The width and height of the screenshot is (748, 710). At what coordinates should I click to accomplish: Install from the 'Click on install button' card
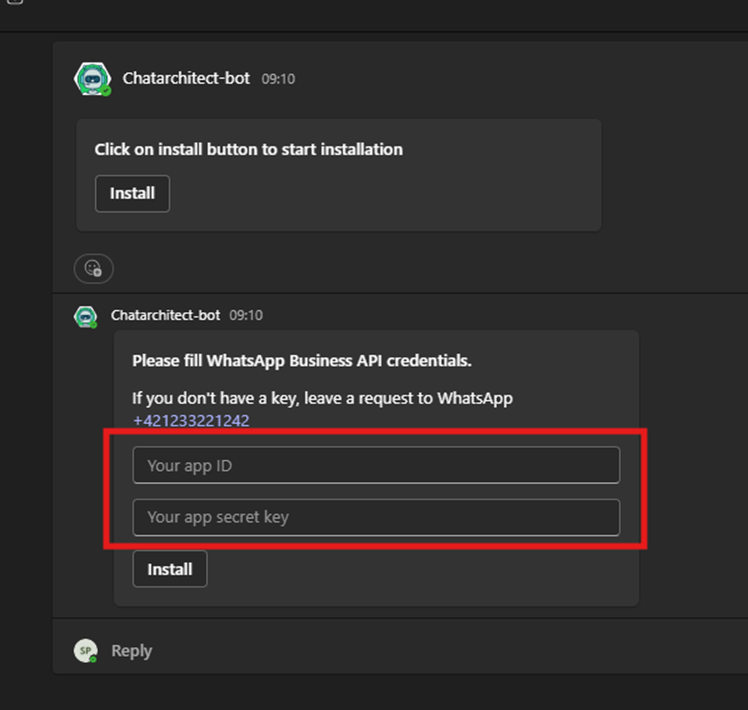coord(132,193)
